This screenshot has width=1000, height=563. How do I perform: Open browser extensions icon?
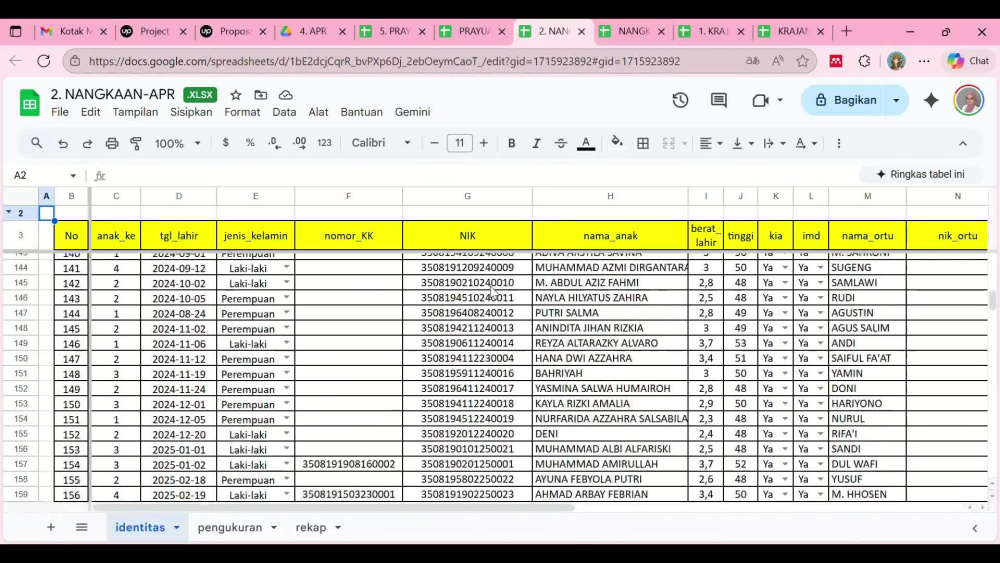864,61
